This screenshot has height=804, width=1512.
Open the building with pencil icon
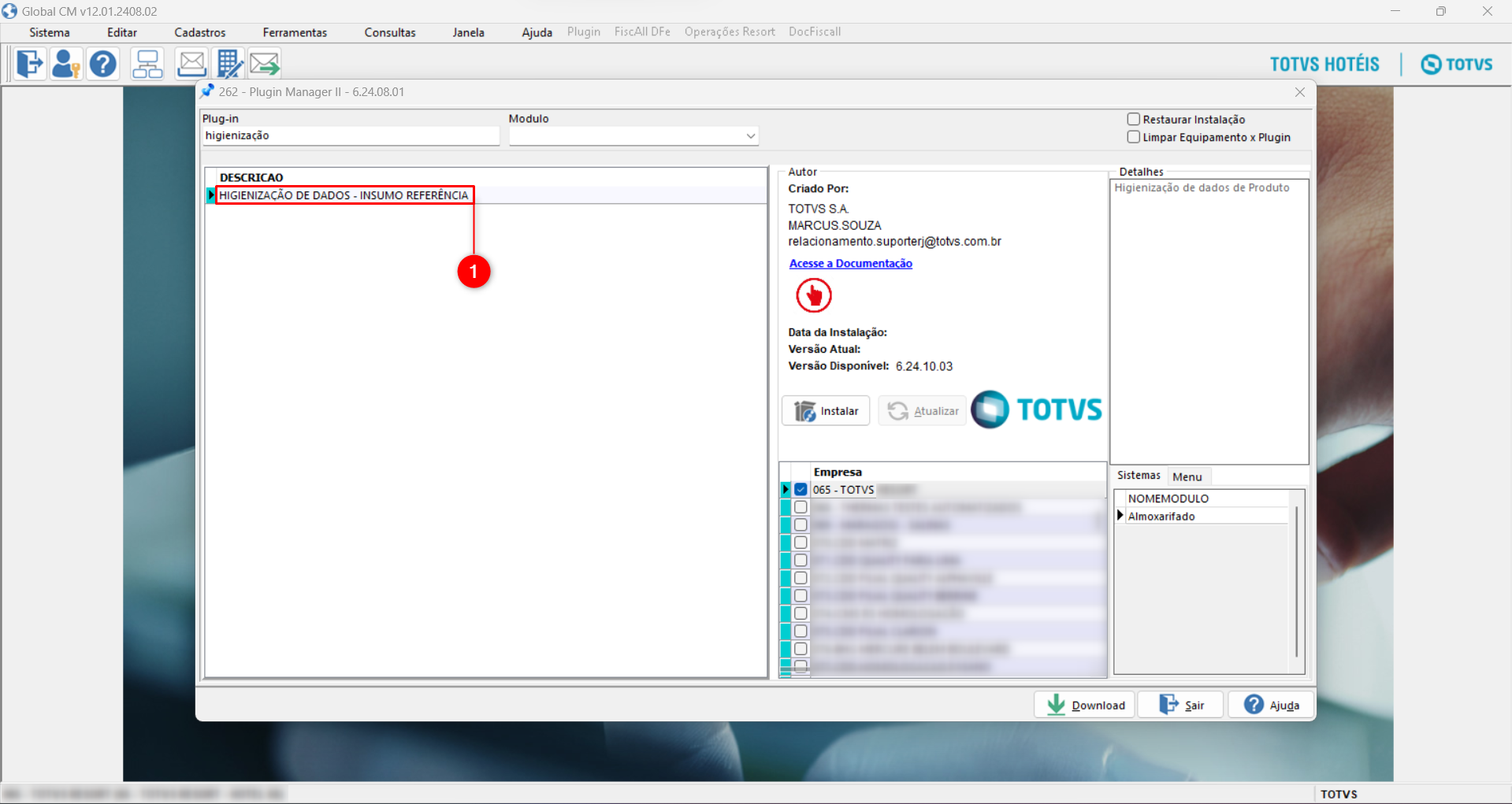click(x=229, y=64)
